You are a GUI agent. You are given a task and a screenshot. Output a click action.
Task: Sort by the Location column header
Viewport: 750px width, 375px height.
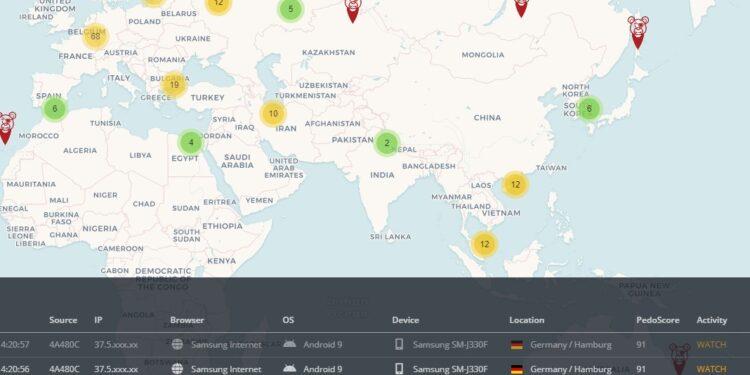pos(527,320)
